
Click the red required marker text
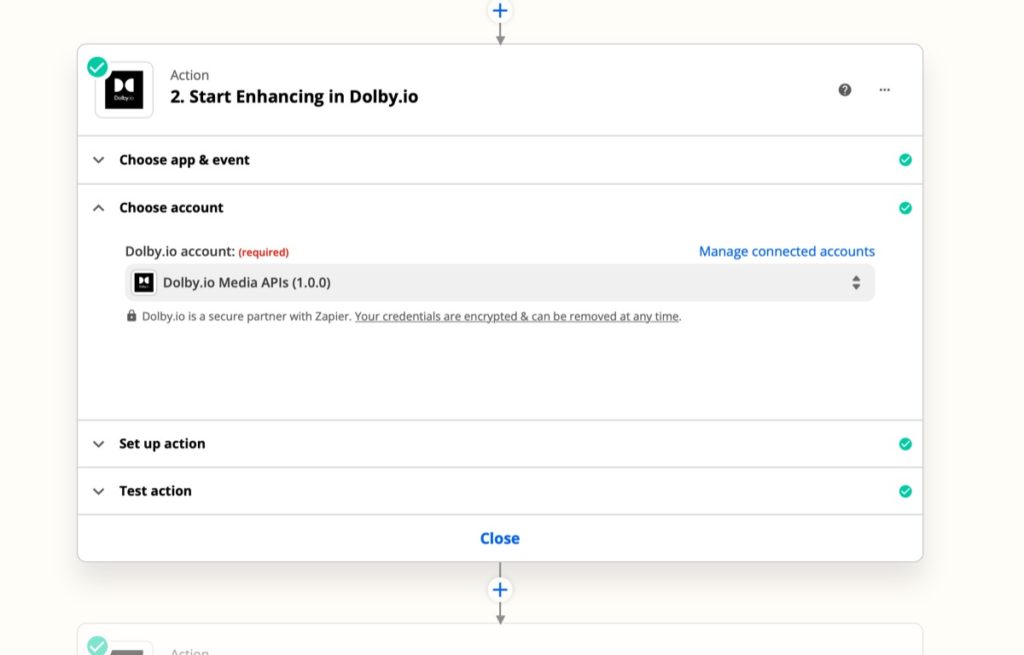(x=263, y=252)
